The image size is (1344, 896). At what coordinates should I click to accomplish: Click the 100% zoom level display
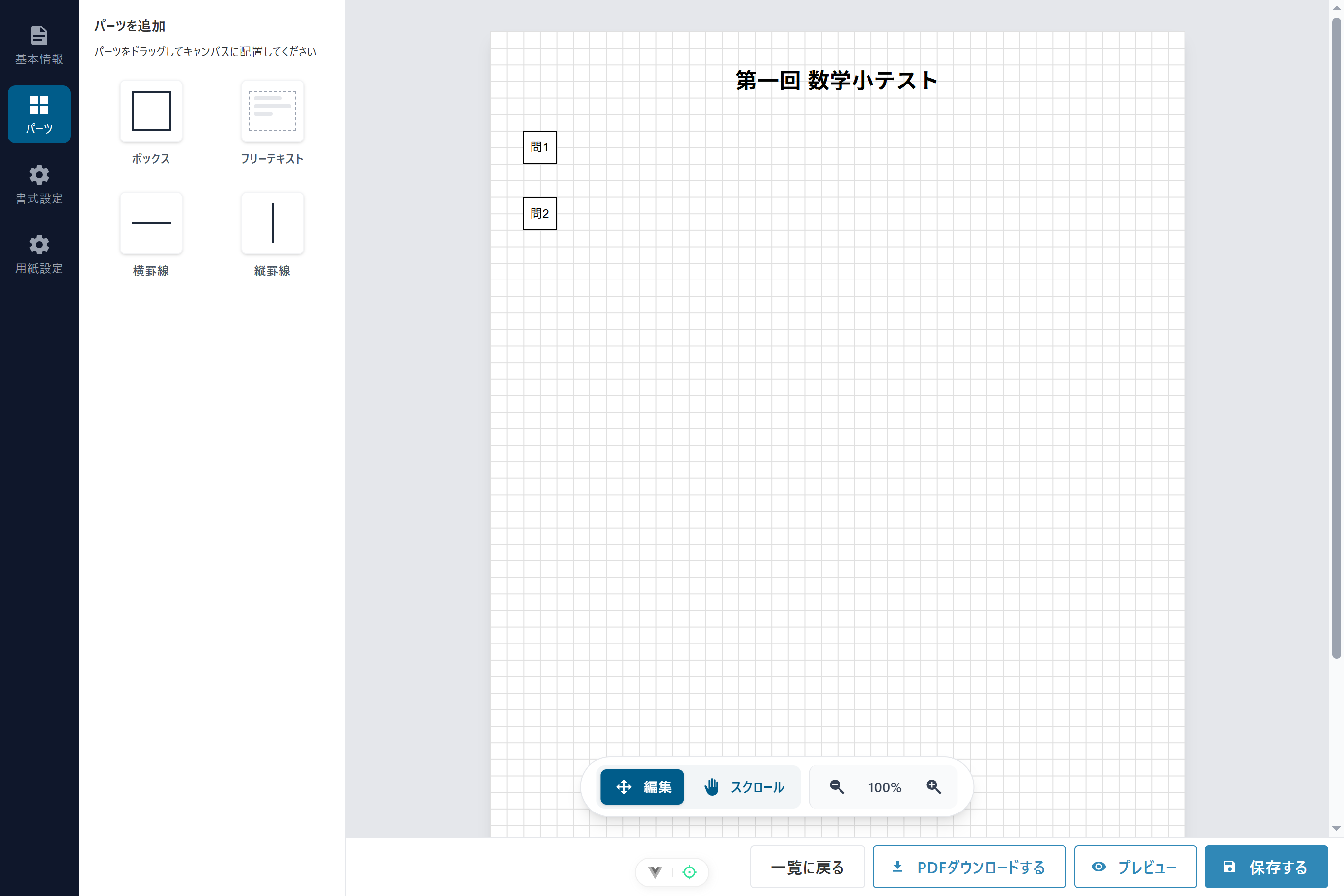click(884, 787)
